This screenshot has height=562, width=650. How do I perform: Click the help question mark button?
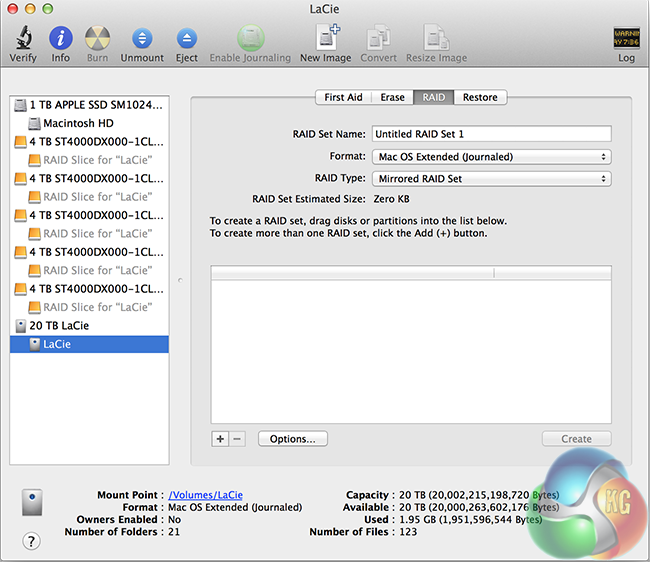(32, 541)
